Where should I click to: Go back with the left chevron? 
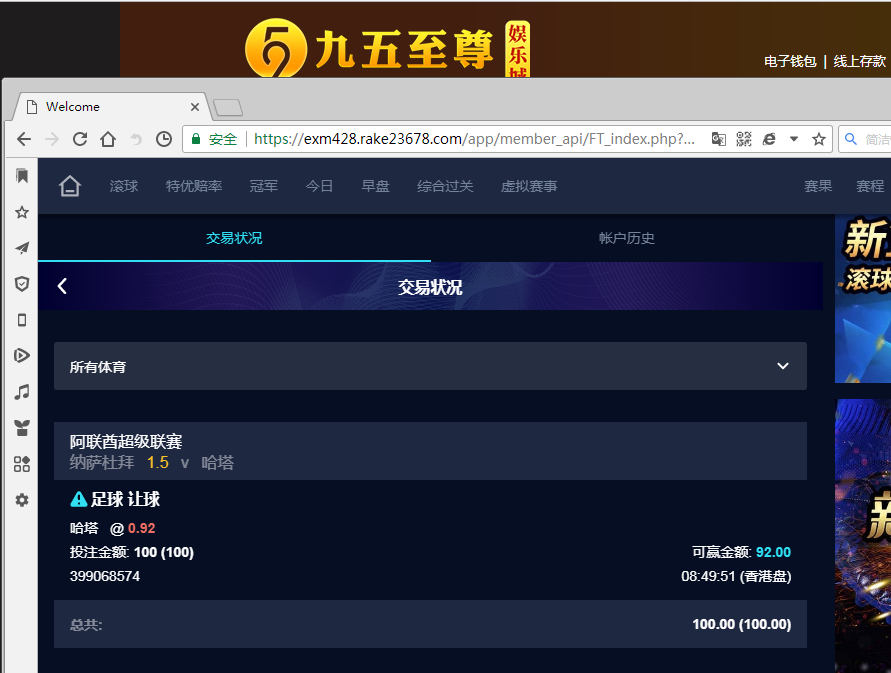click(63, 286)
